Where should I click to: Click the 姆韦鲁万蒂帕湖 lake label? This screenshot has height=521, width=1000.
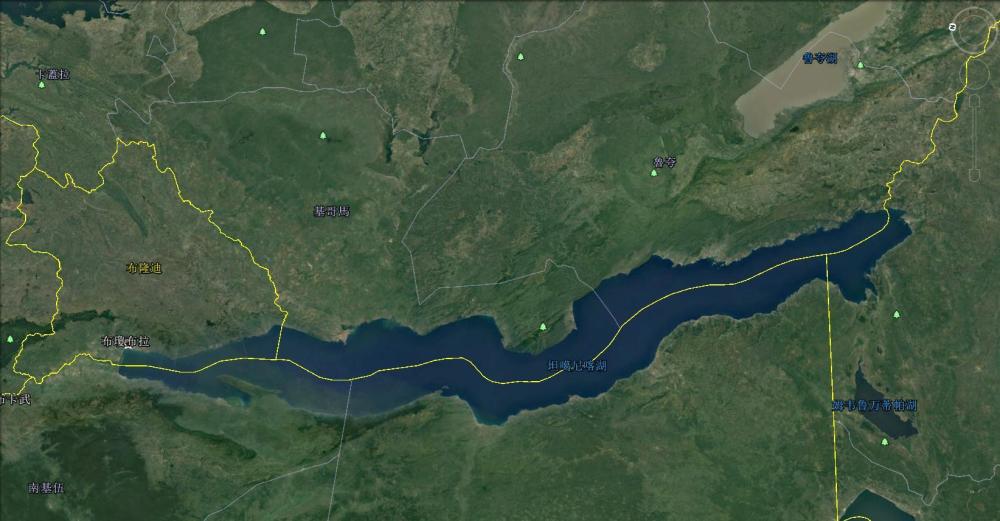875,405
